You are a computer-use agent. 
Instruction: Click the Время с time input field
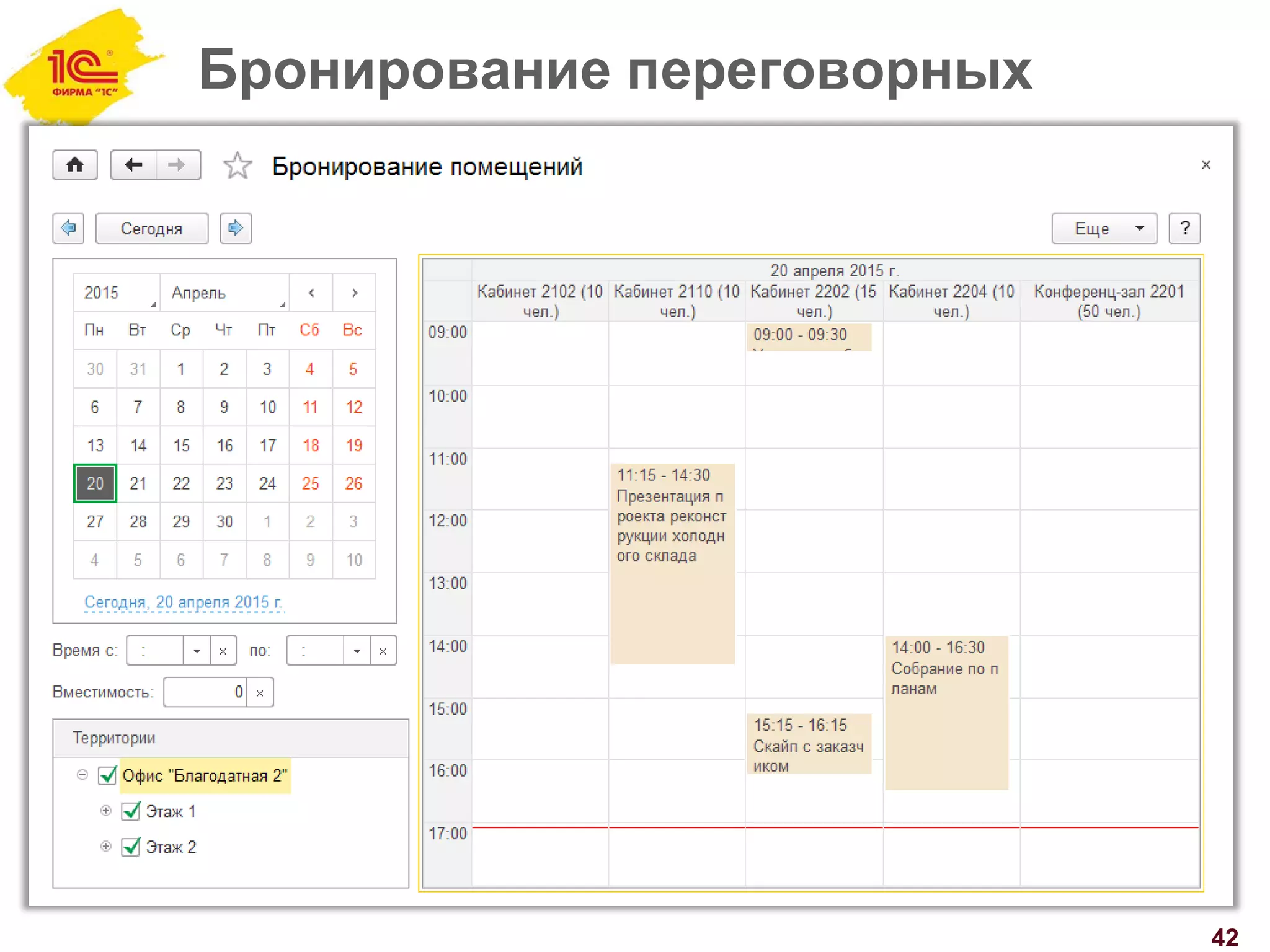(x=155, y=651)
